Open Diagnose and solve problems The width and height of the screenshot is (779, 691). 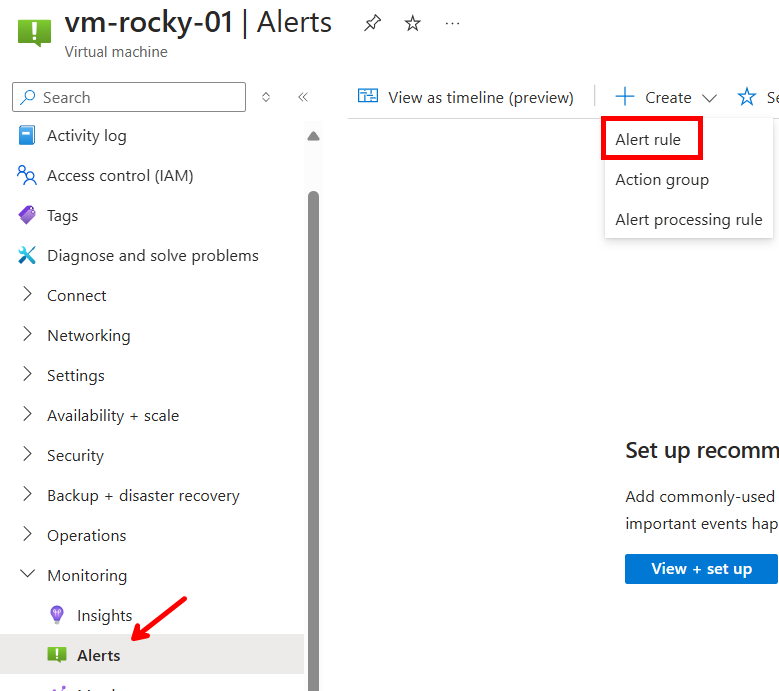[153, 255]
